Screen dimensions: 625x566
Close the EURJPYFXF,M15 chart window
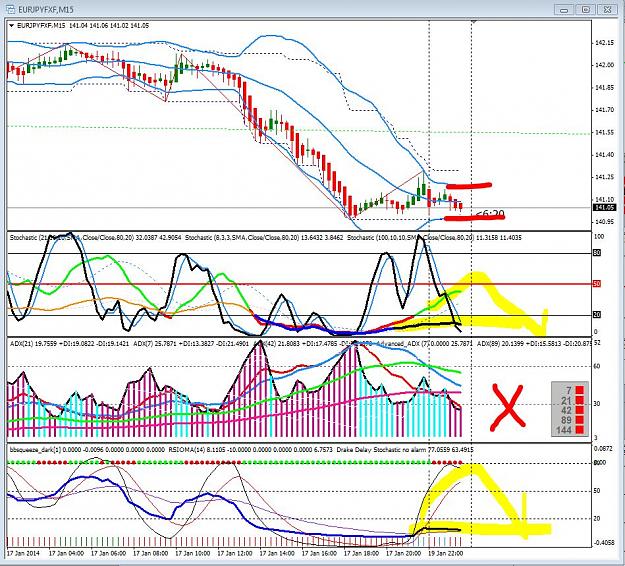pos(607,10)
